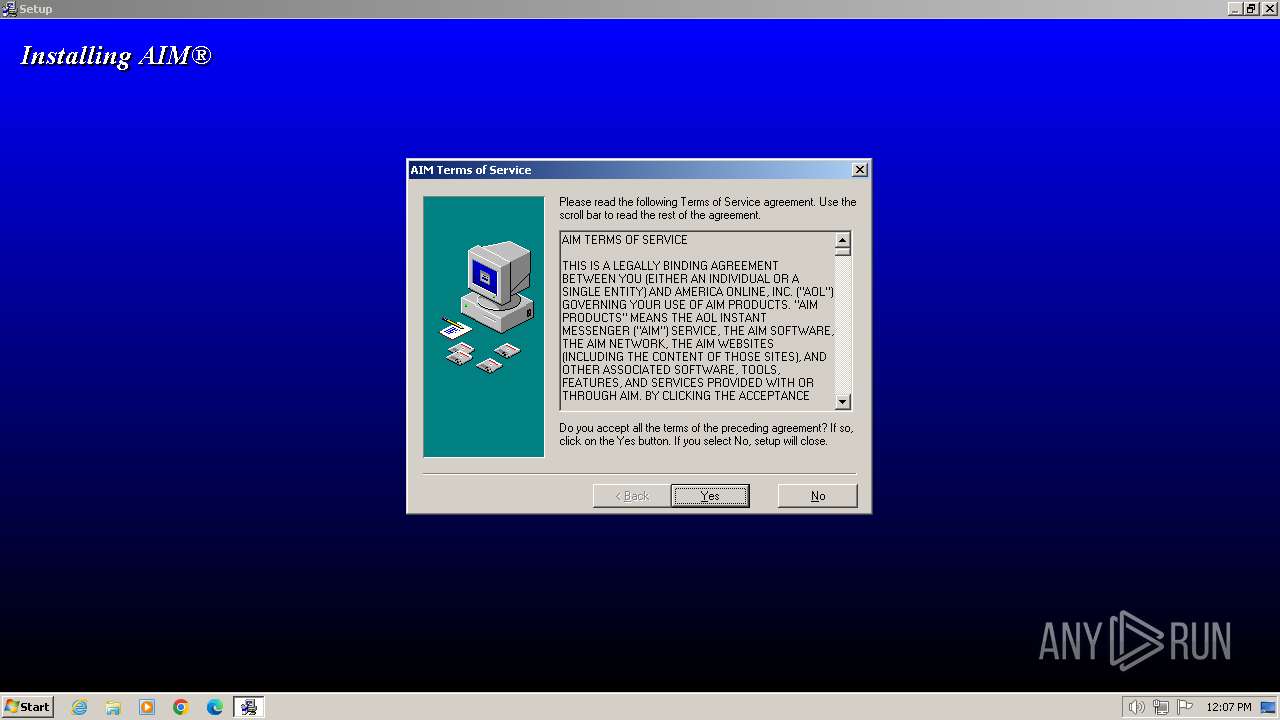The width and height of the screenshot is (1280, 720).
Task: Click the scrollbar thumb in agreement text
Action: coord(842,252)
